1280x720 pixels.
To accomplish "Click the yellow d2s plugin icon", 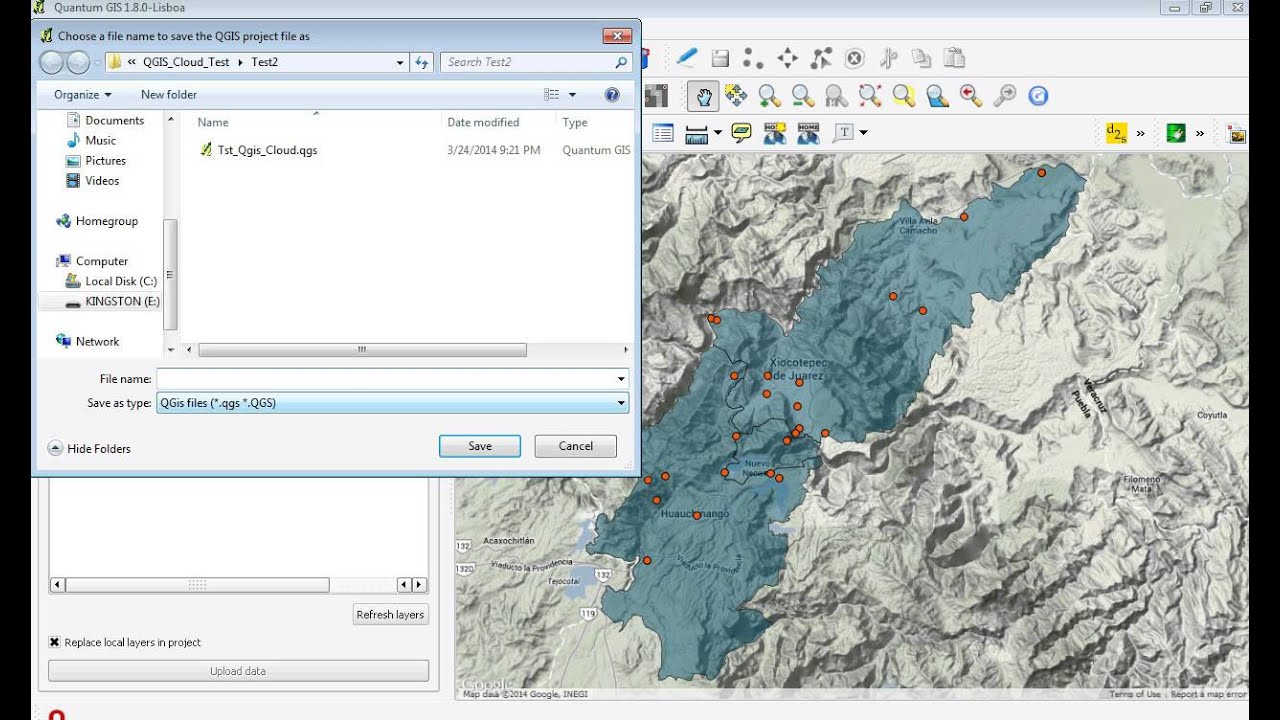I will pos(1116,132).
